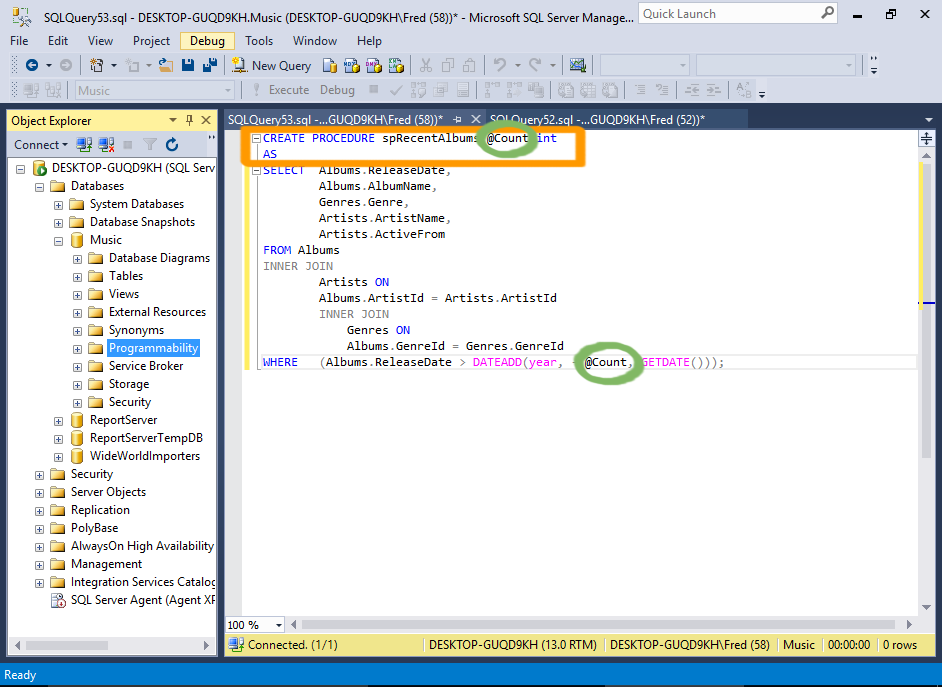The image size is (942, 687).
Task: Click the New Query toolbar button
Action: 271,65
